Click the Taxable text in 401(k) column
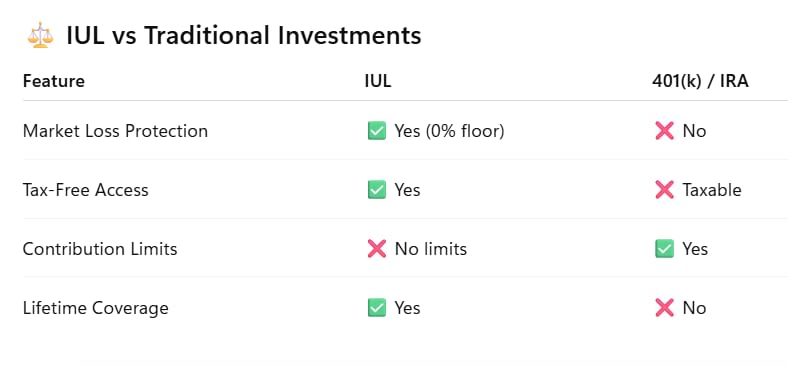The height and width of the screenshot is (366, 788). pos(712,190)
